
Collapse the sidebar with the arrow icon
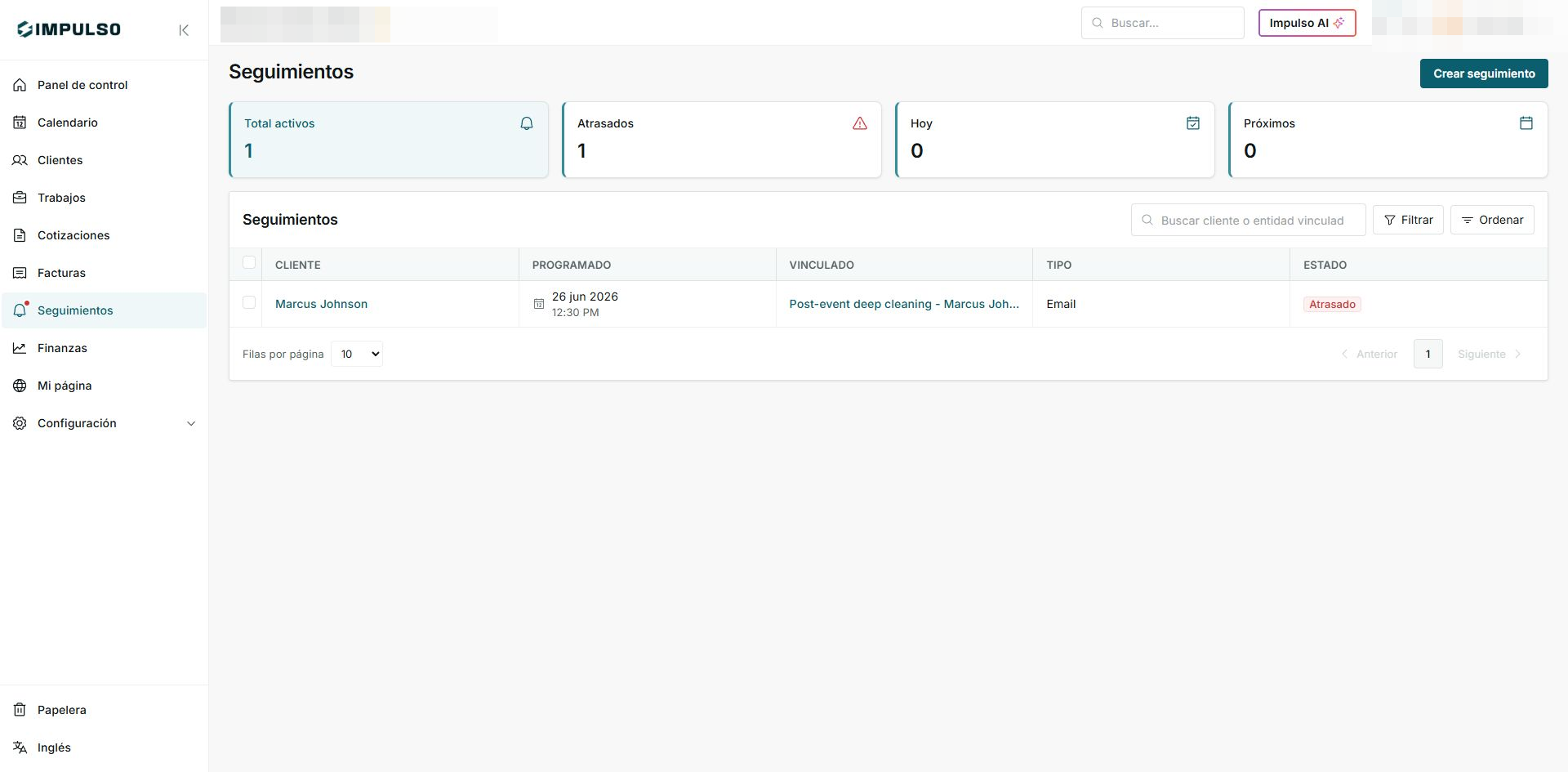pos(184,30)
